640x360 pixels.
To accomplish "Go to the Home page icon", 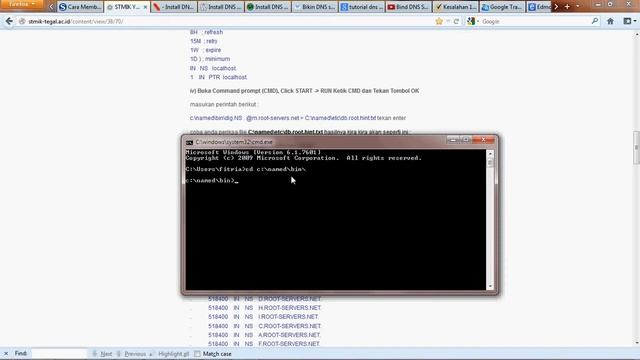I will coord(610,21).
